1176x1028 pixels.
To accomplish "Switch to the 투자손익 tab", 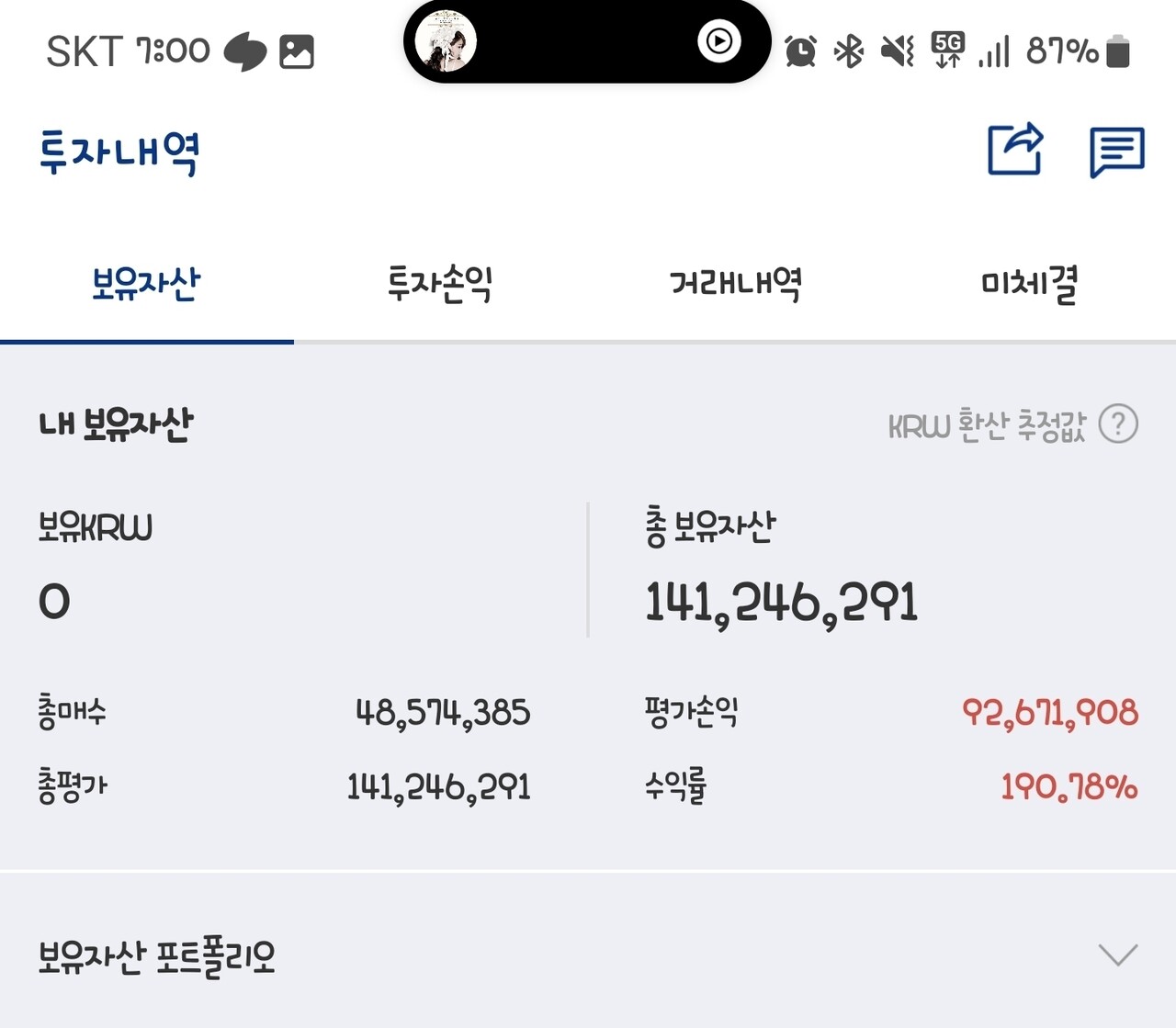I will [x=441, y=285].
